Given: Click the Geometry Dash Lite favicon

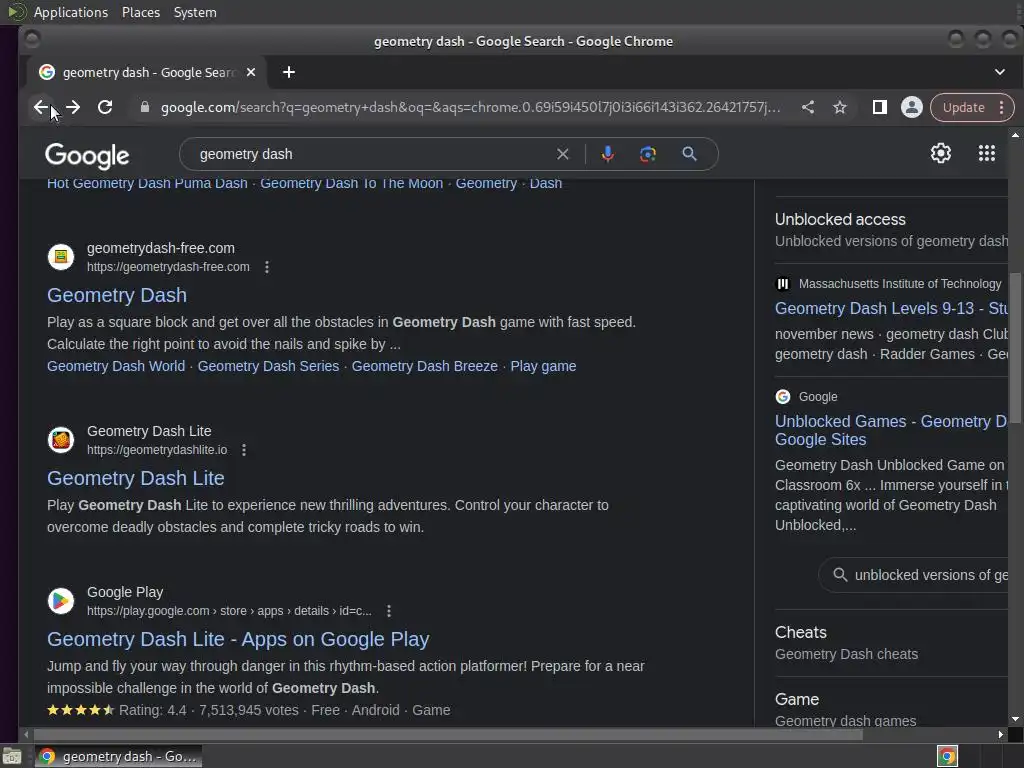Looking at the screenshot, I should (x=61, y=440).
